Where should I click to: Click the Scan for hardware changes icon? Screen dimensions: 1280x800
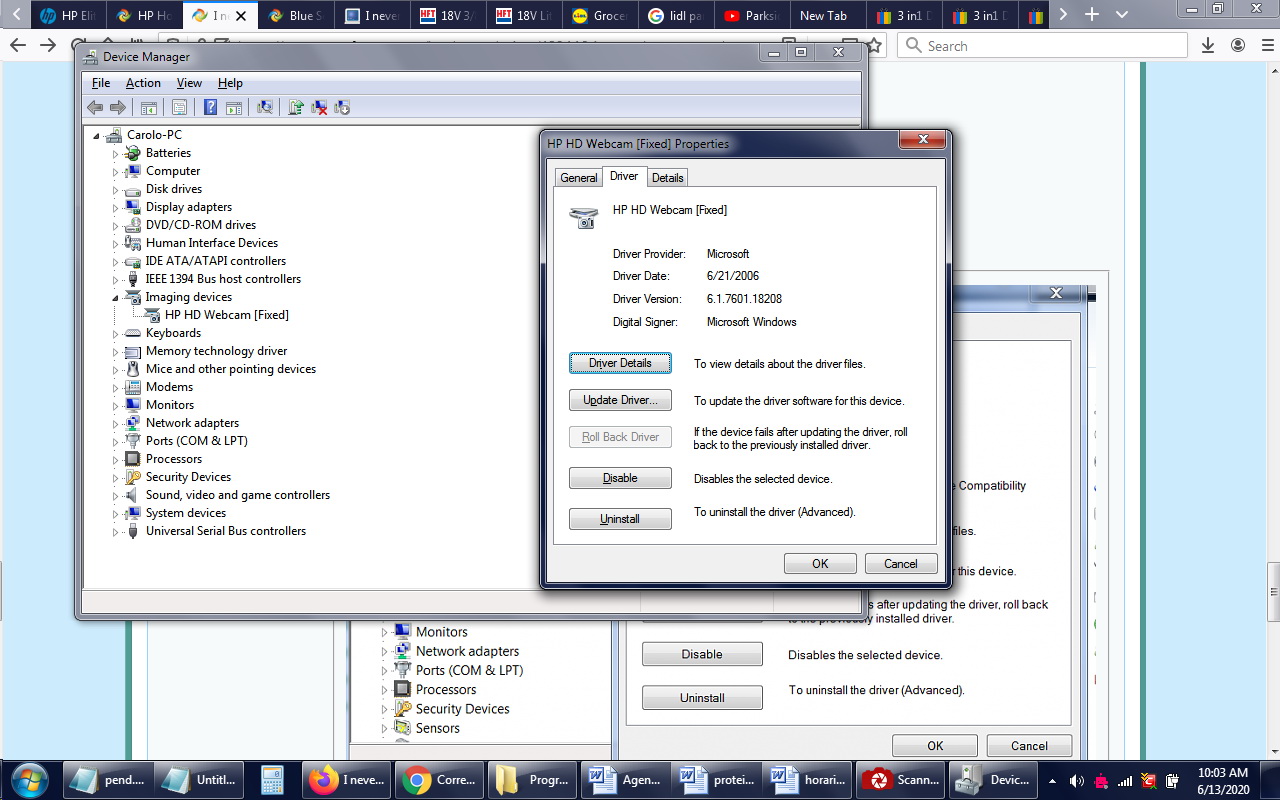(265, 107)
